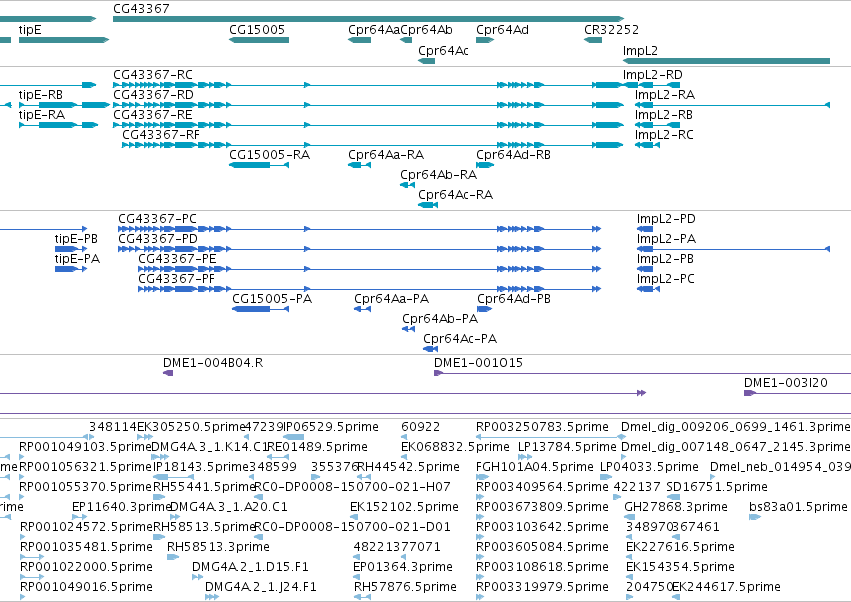Select the CG15005 gene arrow
The width and height of the screenshot is (851, 602).
tap(259, 40)
